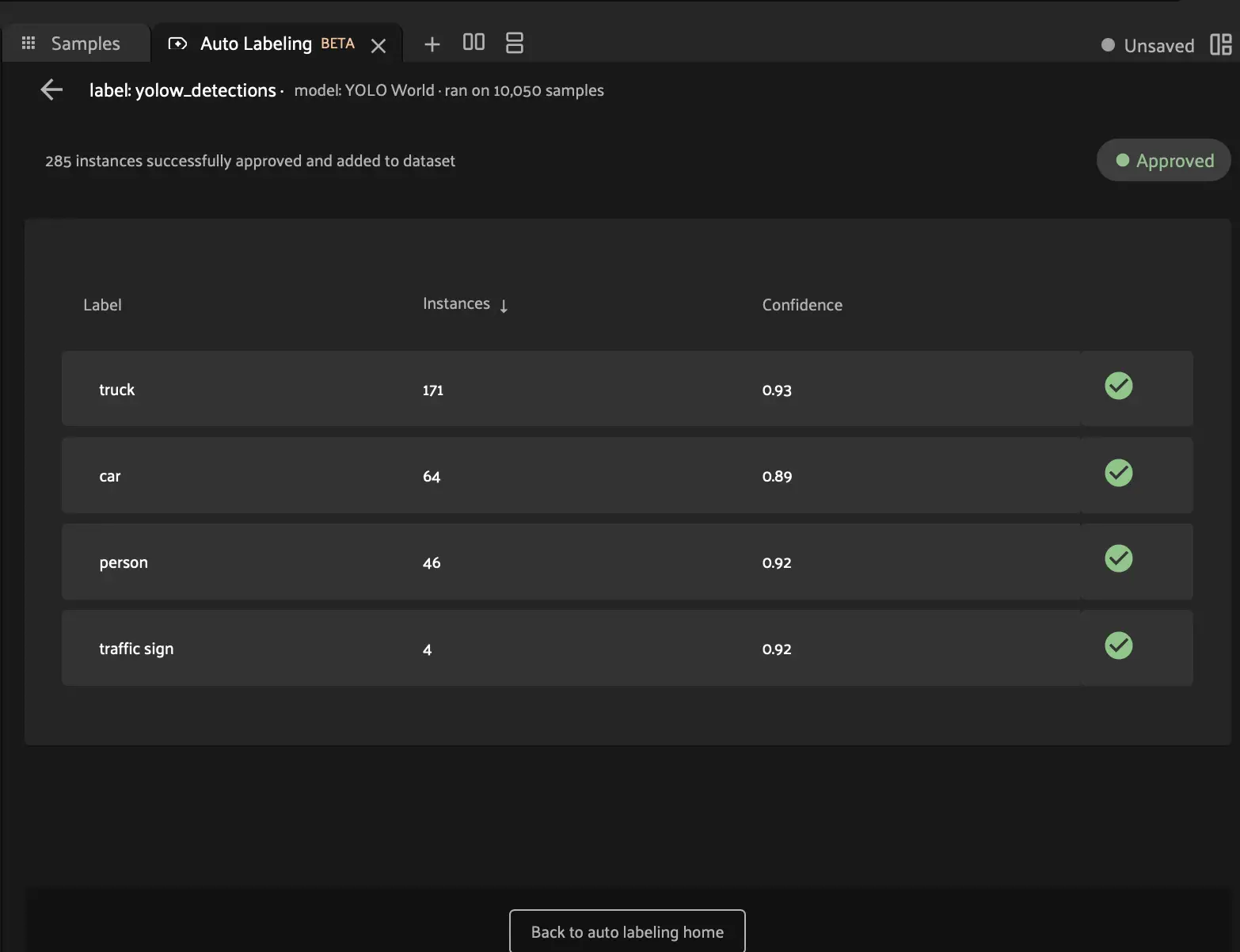Switch to the Samples tab
The image size is (1240, 952).
pos(85,44)
